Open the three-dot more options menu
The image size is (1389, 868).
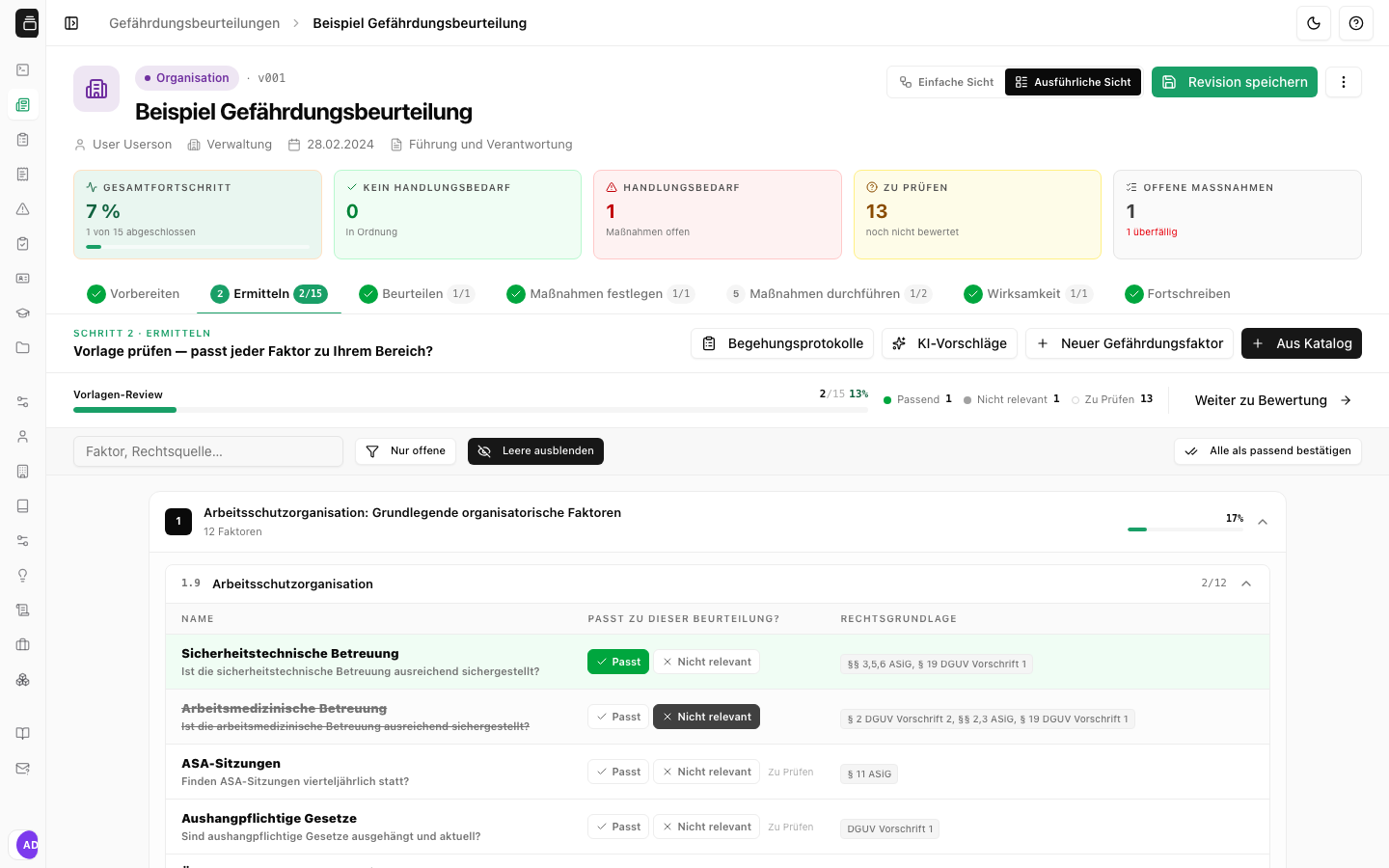click(1344, 82)
